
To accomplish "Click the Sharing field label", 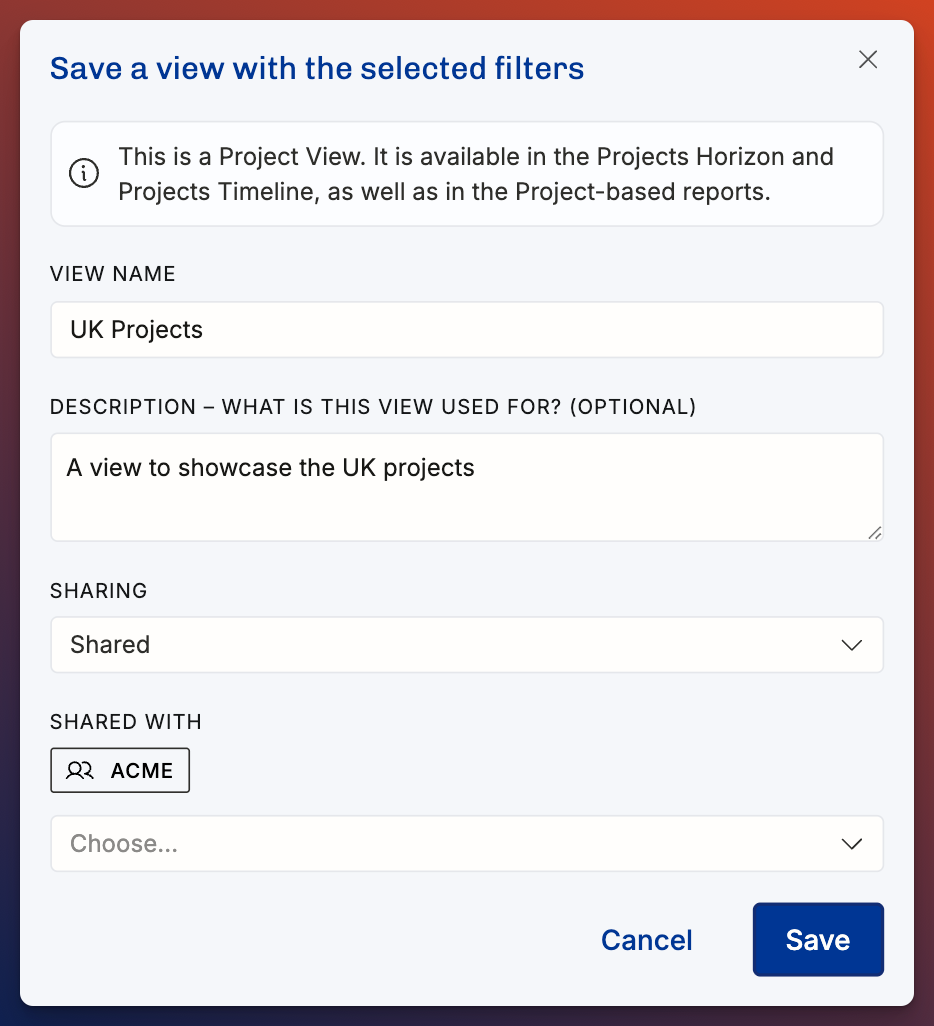I will [99, 591].
